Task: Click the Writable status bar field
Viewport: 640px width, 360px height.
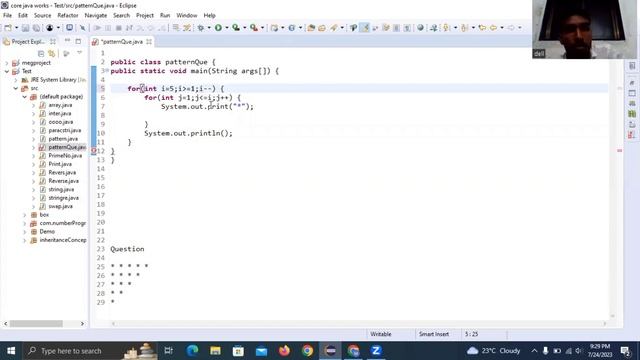Action: point(381,334)
